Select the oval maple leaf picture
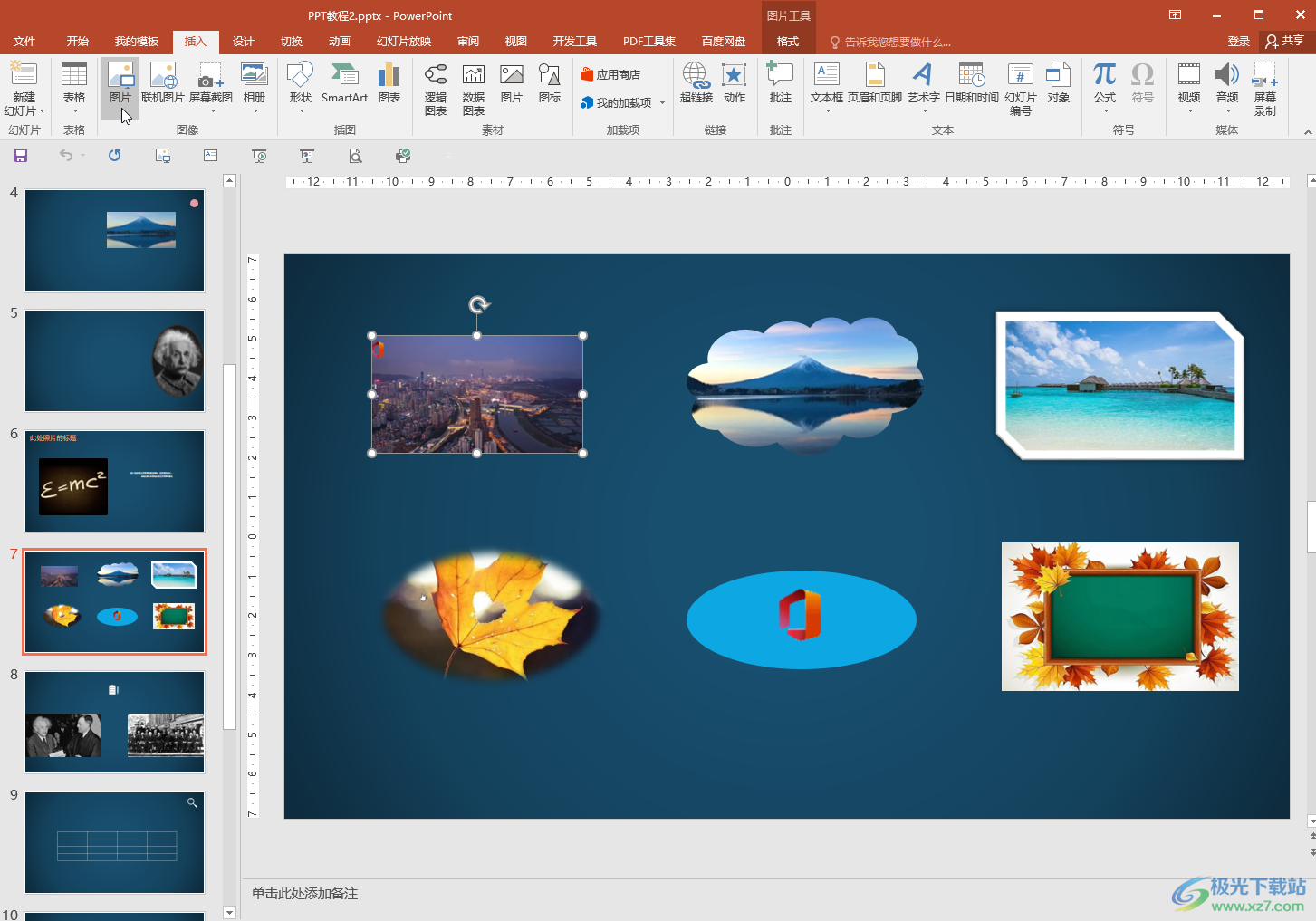The image size is (1316, 921). click(x=492, y=616)
